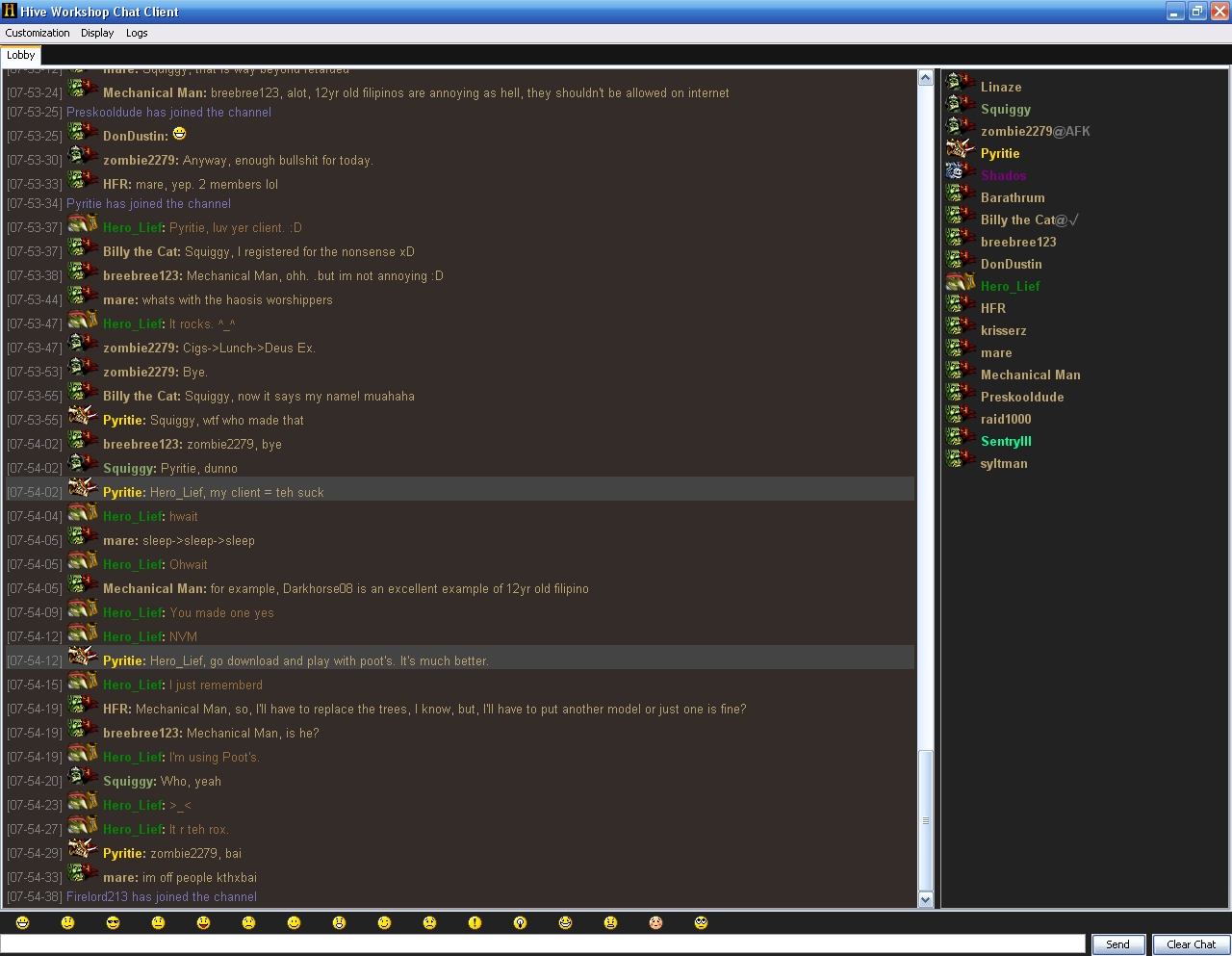Select user zombie2279@AFK in the list
1232x956 pixels.
point(1036,131)
